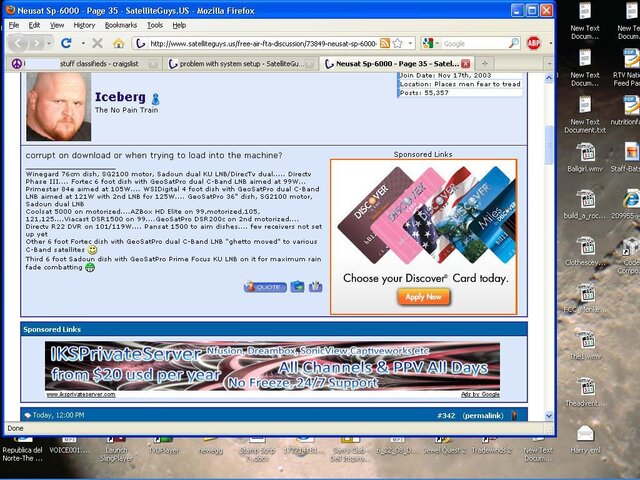The image size is (640, 480).
Task: Open the back/forward history dropdown
Action: point(49,43)
